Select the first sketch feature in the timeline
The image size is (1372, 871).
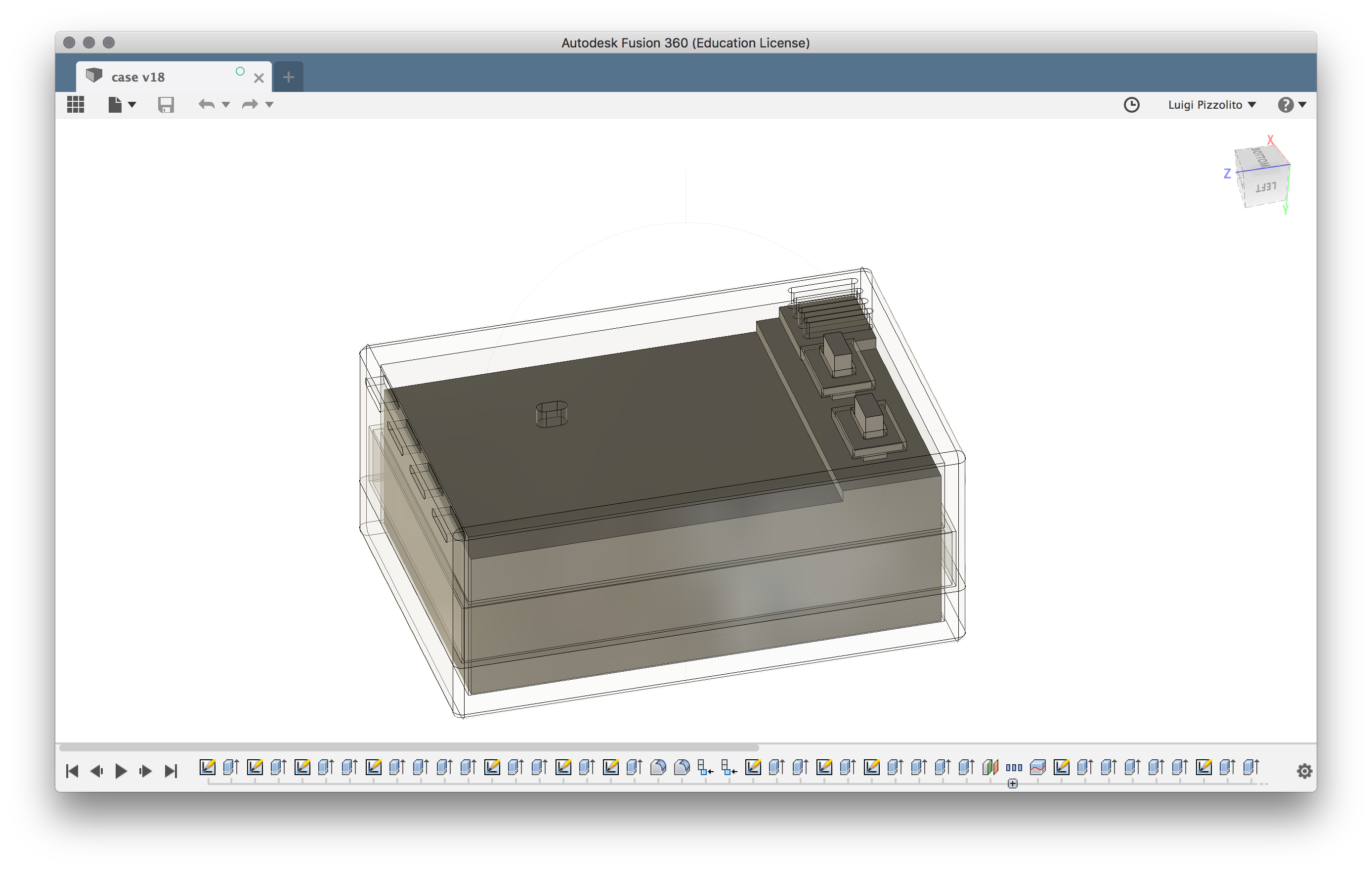click(x=208, y=768)
